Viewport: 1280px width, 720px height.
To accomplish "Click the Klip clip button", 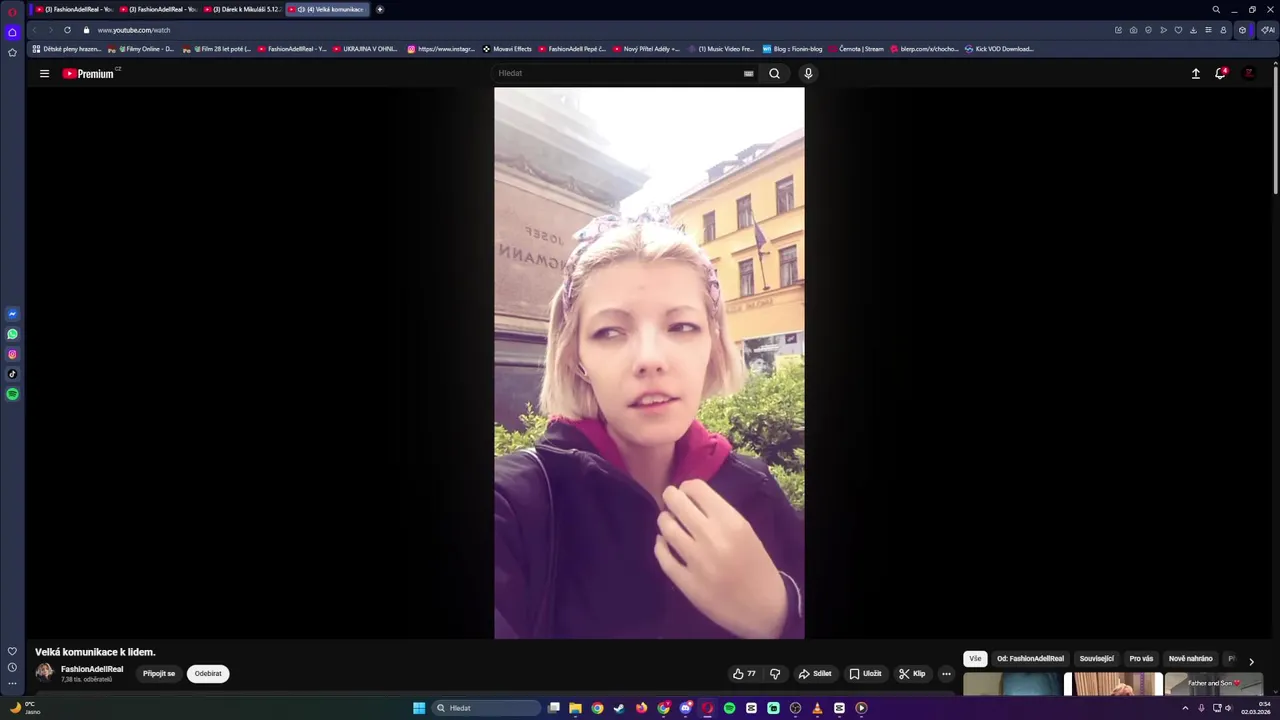I will tap(912, 674).
